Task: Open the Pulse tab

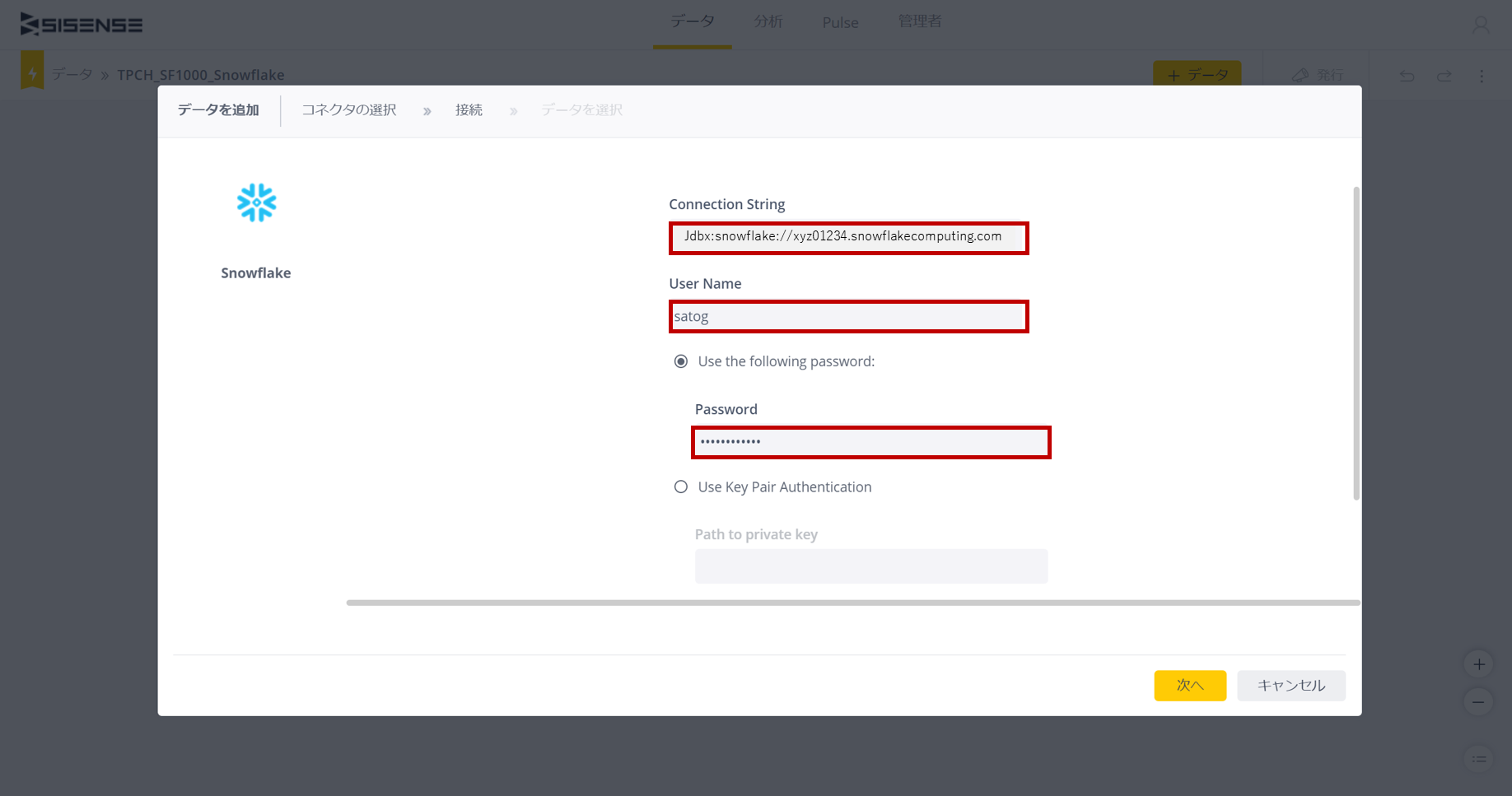Action: pos(840,23)
